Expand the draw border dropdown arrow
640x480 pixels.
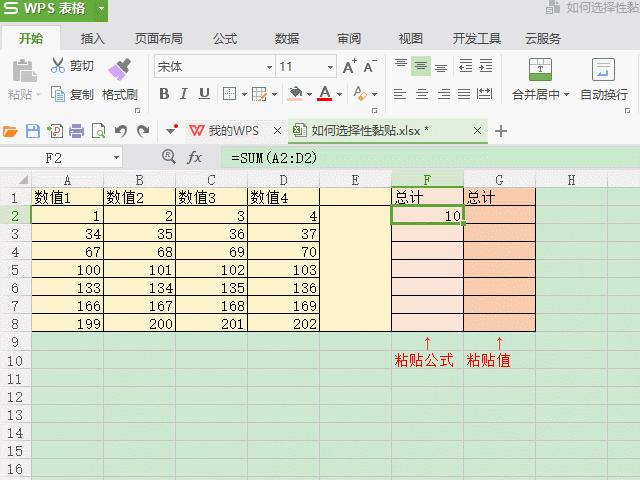[274, 95]
